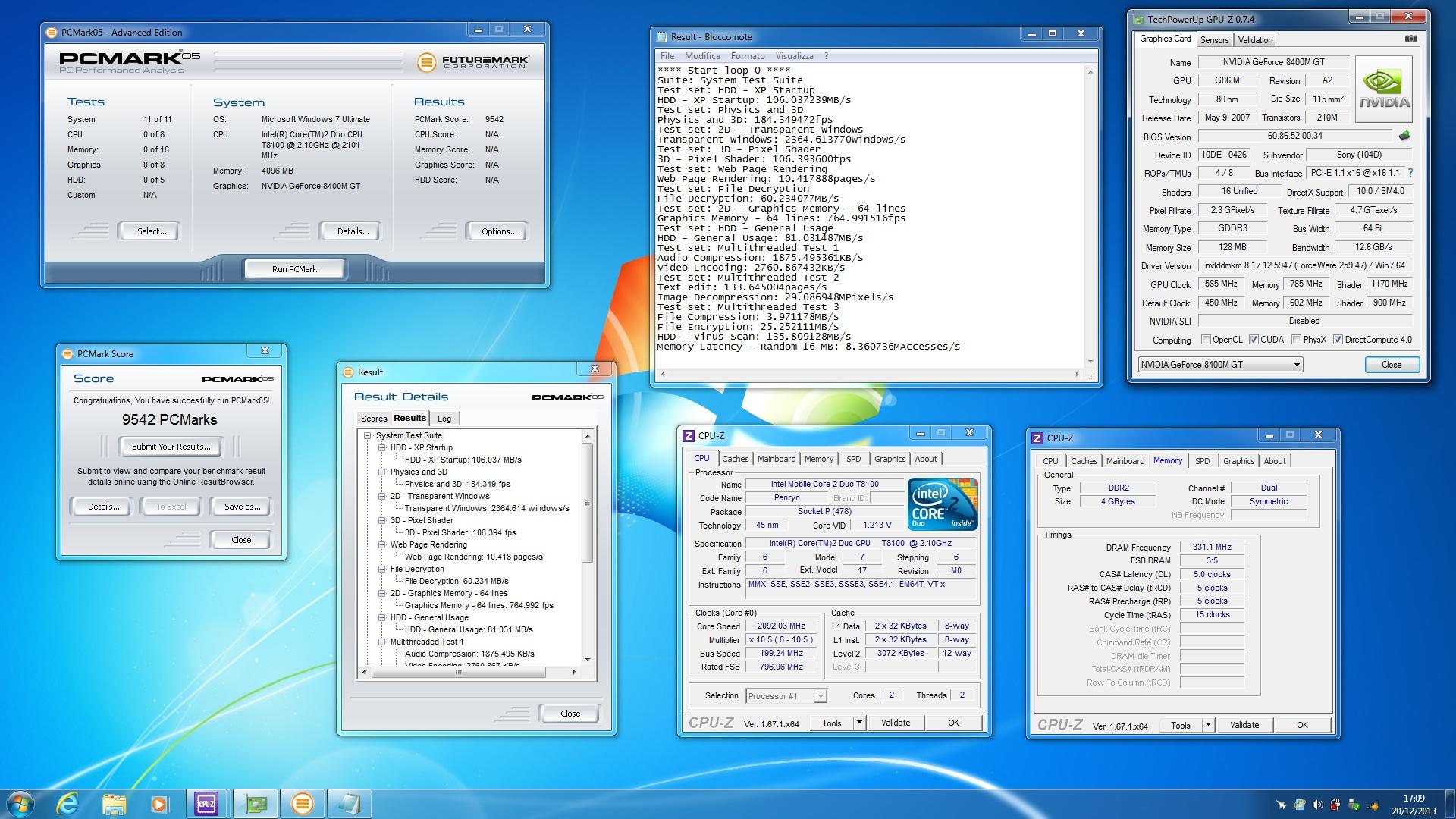Image resolution: width=1456 pixels, height=819 pixels.
Task: Open the Visualizza menu in Notepad
Action: pyautogui.click(x=794, y=56)
